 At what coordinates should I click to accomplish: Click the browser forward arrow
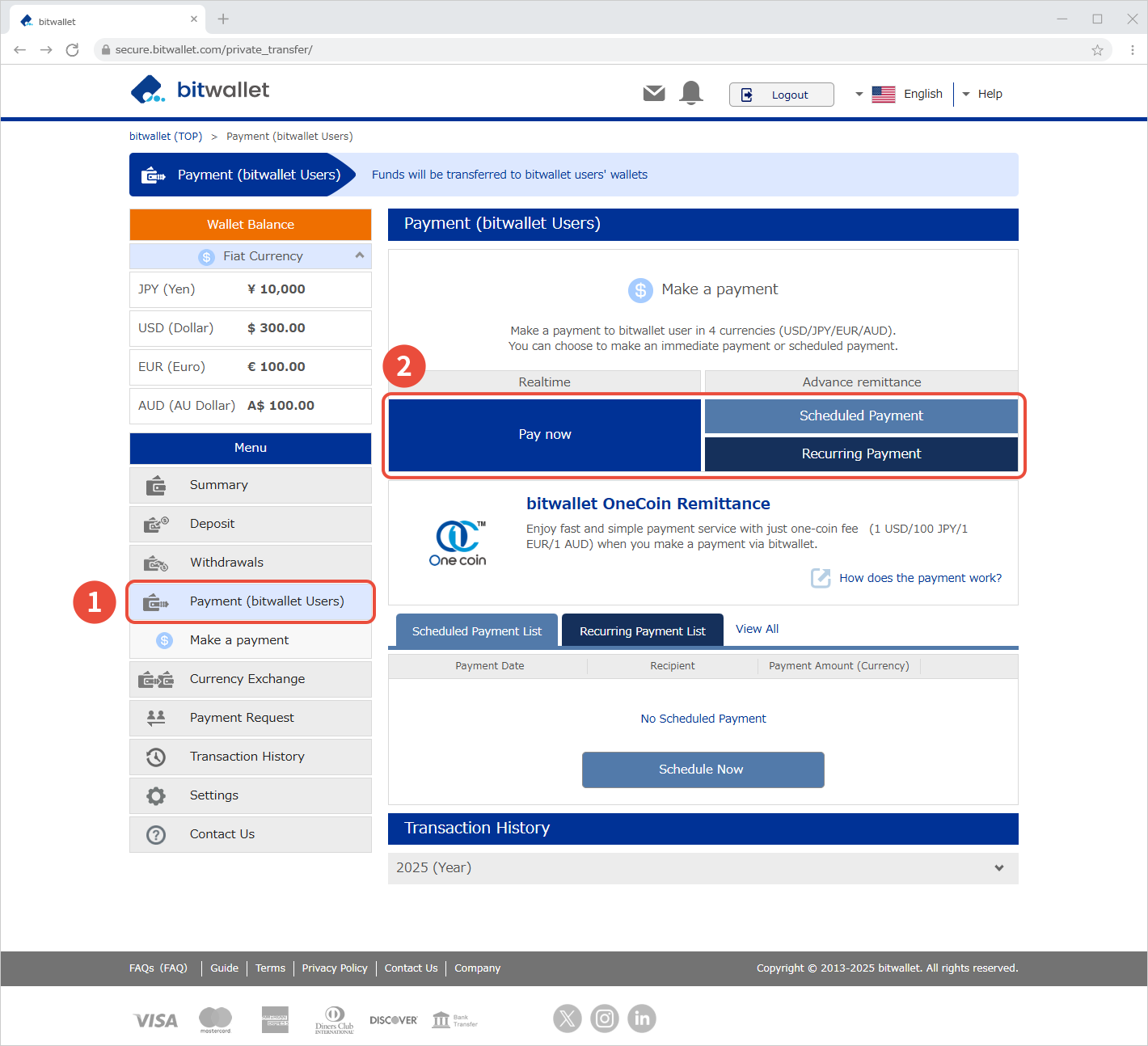coord(46,50)
